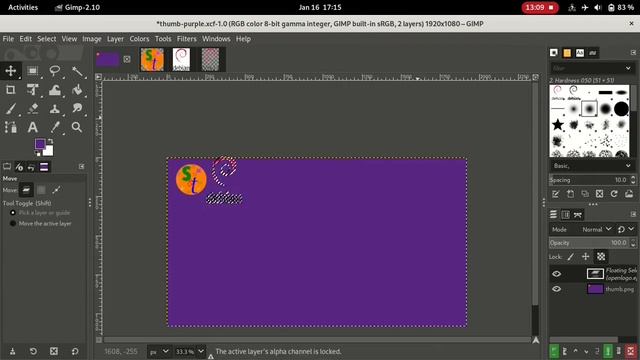This screenshot has height=360, width=640.
Task: Restore tool preset from bottom bar
Action: (33, 351)
